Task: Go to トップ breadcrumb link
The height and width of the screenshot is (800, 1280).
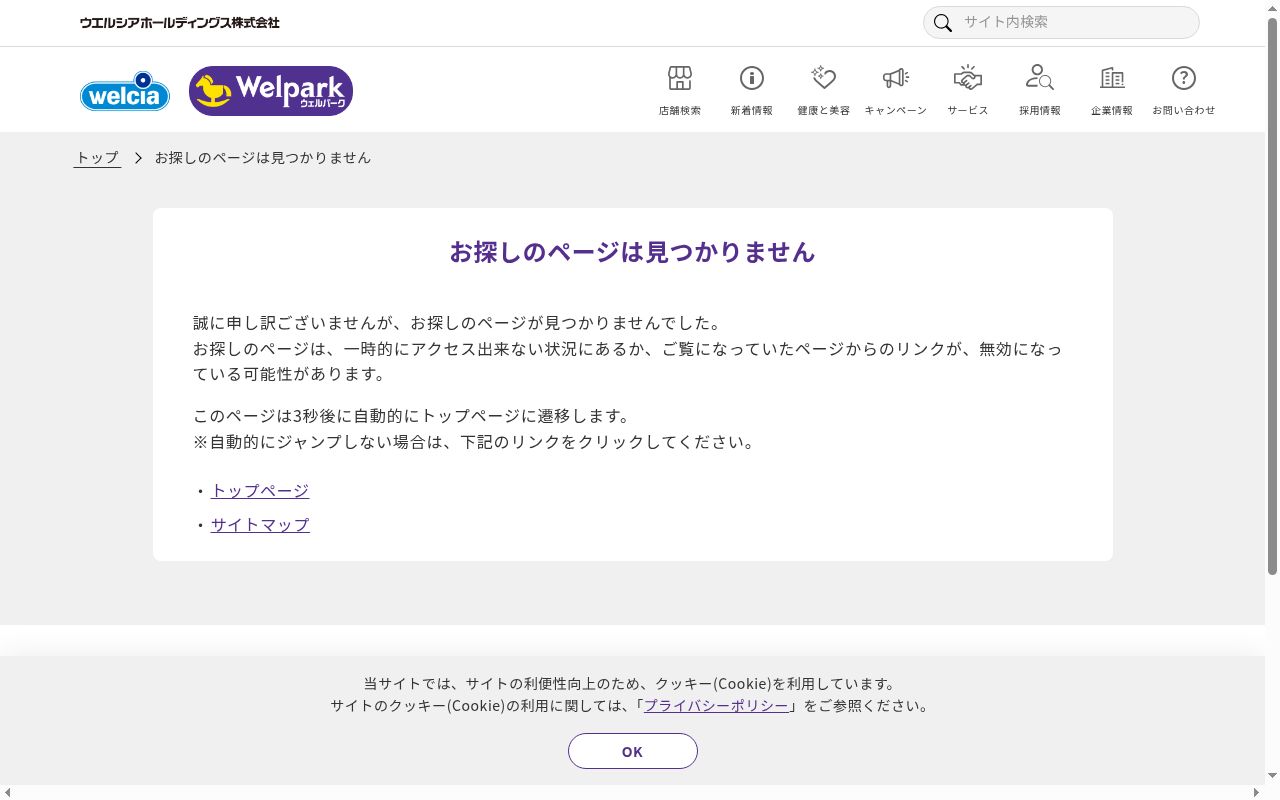Action: tap(97, 158)
